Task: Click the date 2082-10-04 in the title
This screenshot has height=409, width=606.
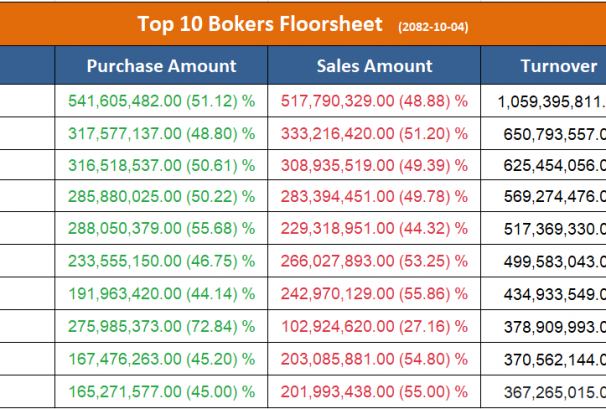Action: tap(432, 25)
